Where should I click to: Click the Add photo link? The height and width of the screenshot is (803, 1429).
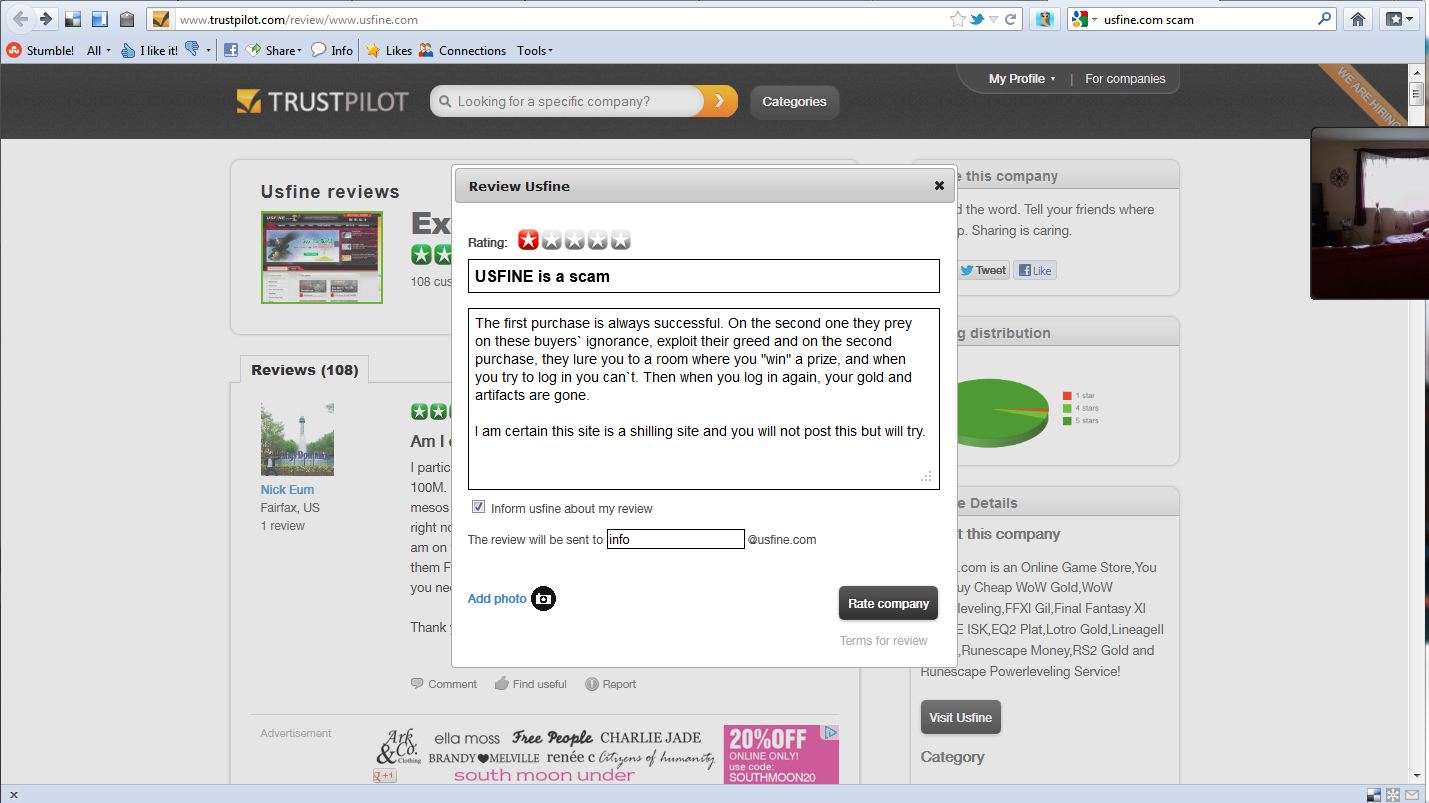497,598
